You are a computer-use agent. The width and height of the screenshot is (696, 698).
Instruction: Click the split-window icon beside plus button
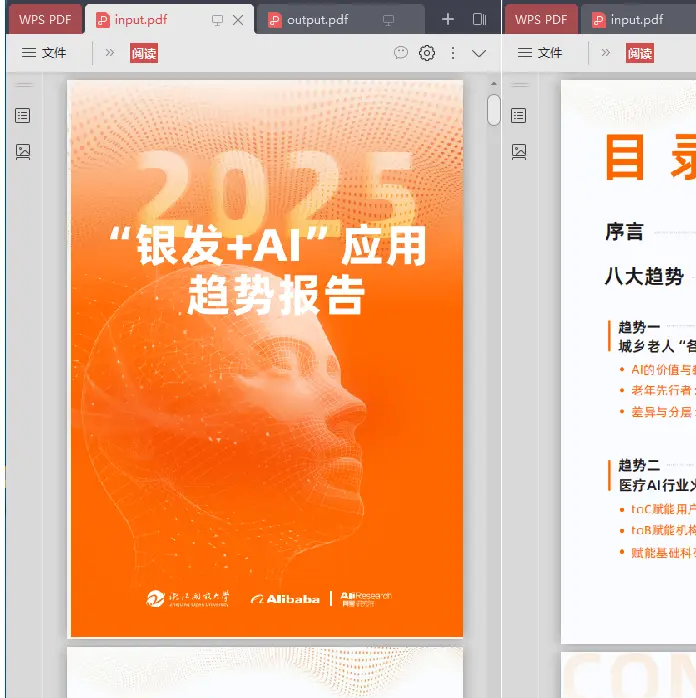479,19
